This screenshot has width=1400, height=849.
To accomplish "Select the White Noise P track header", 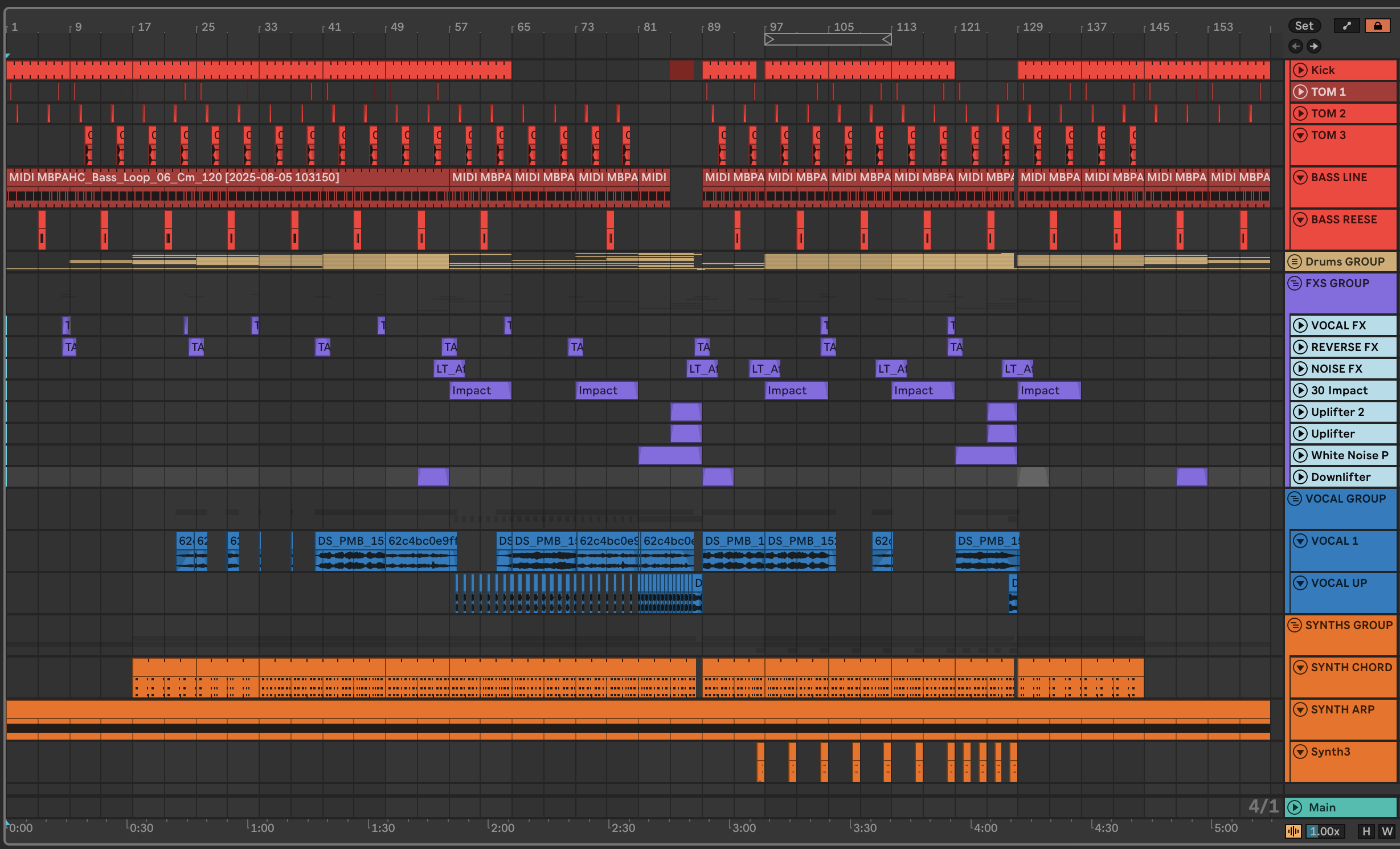I will 1349,455.
